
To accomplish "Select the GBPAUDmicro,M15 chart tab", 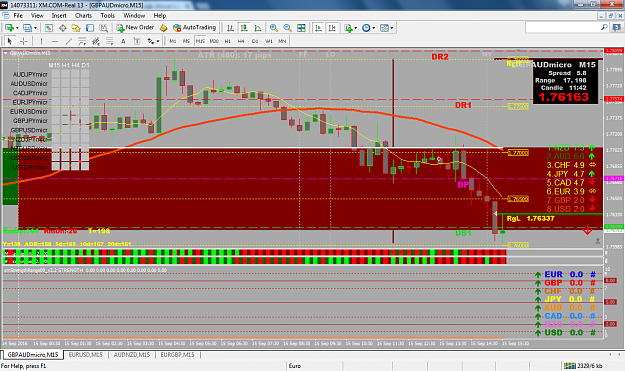I will pos(33,355).
